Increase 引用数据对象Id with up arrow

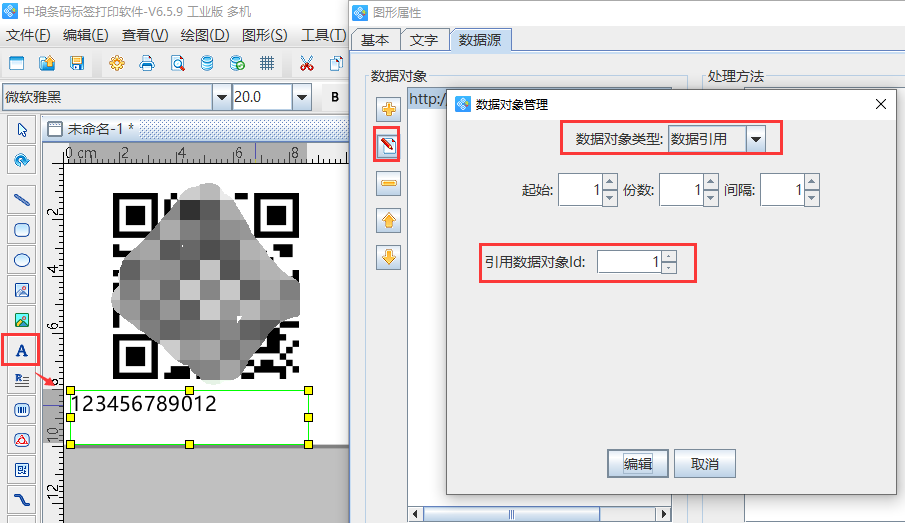click(668, 256)
